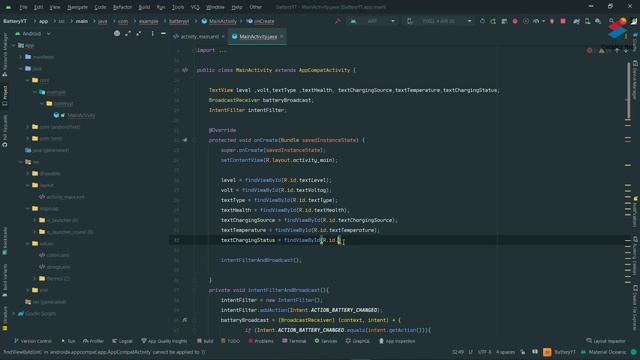Click onCreate breadcrumb in navigation bar
640x360 pixels.
click(x=260, y=21)
